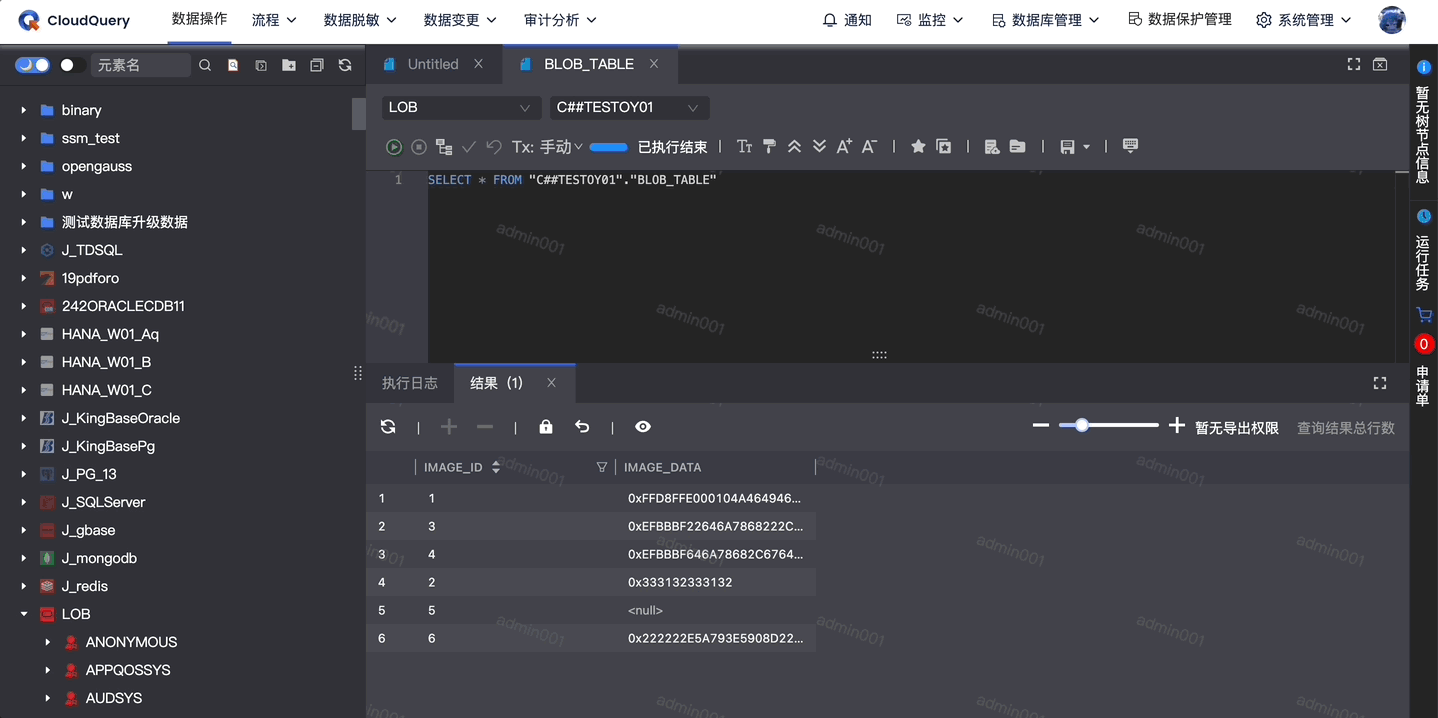This screenshot has height=718, width=1438.
Task: Open the C##TESTOY01 schema dropdown
Action: [629, 107]
